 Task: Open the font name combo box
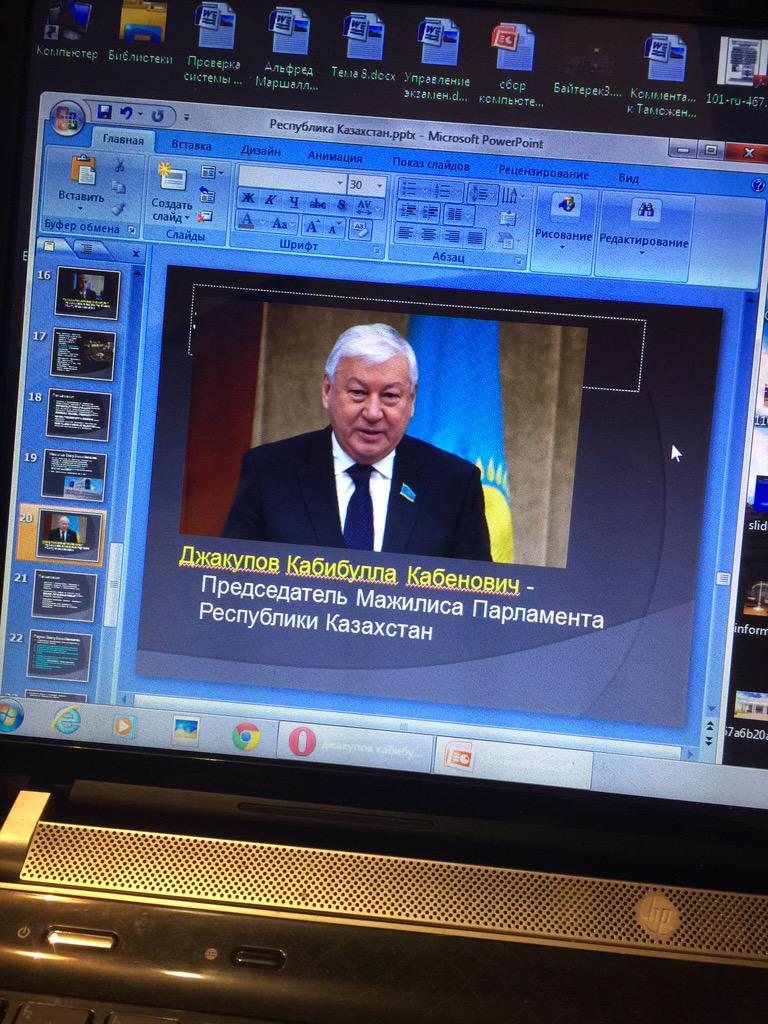click(293, 180)
